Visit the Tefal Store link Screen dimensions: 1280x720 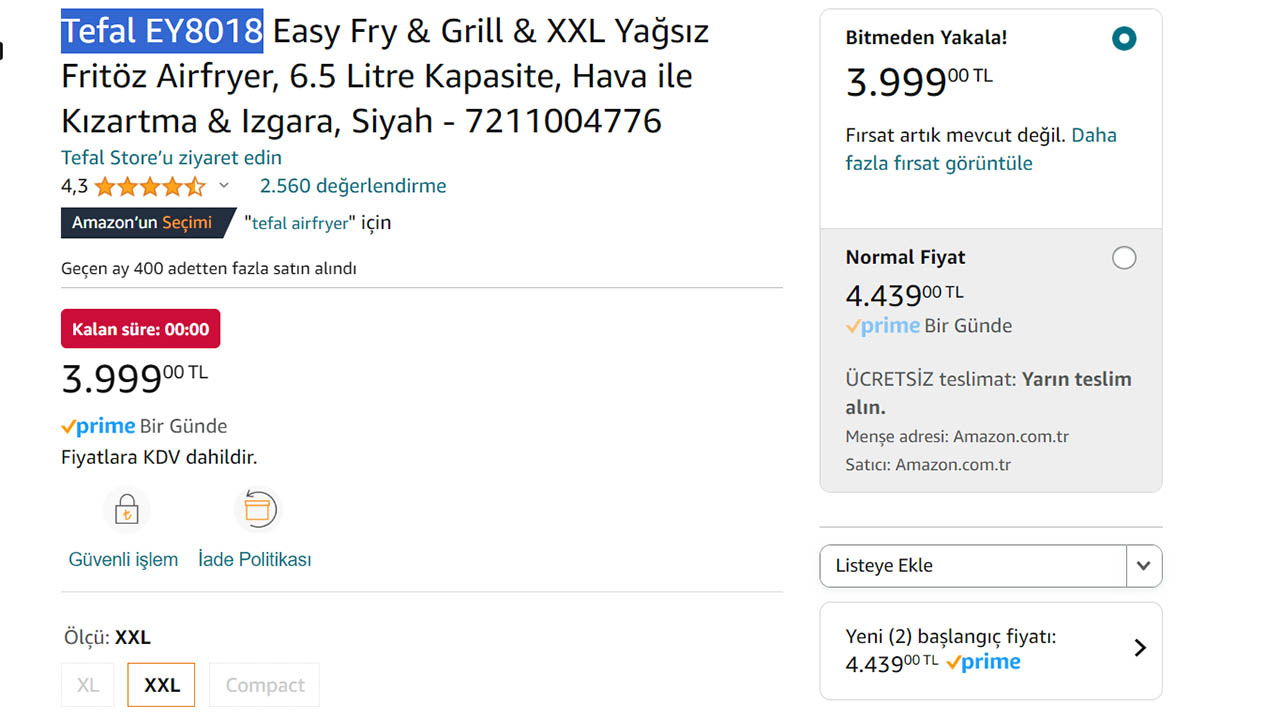[x=170, y=157]
